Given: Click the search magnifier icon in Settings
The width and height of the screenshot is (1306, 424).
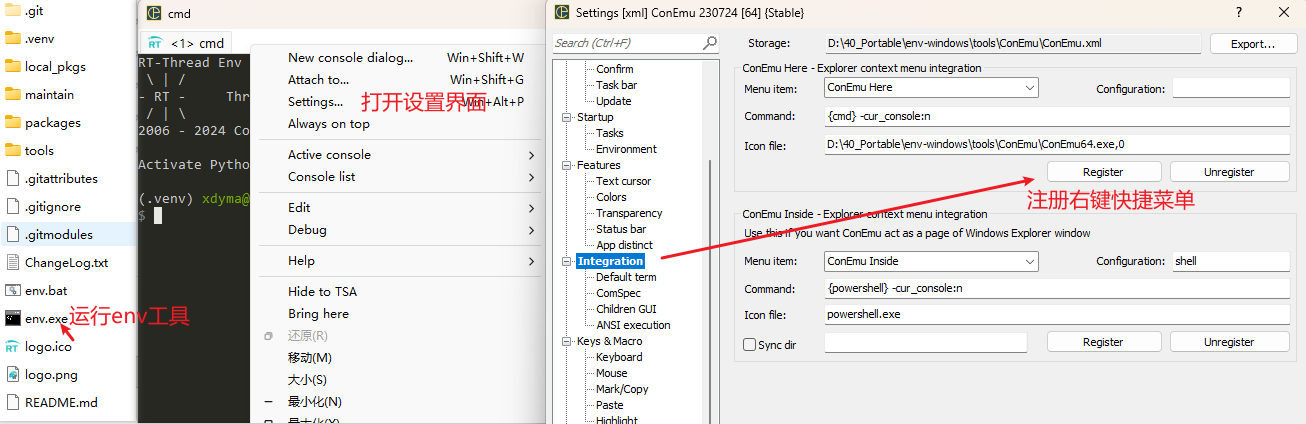Looking at the screenshot, I should coord(710,43).
